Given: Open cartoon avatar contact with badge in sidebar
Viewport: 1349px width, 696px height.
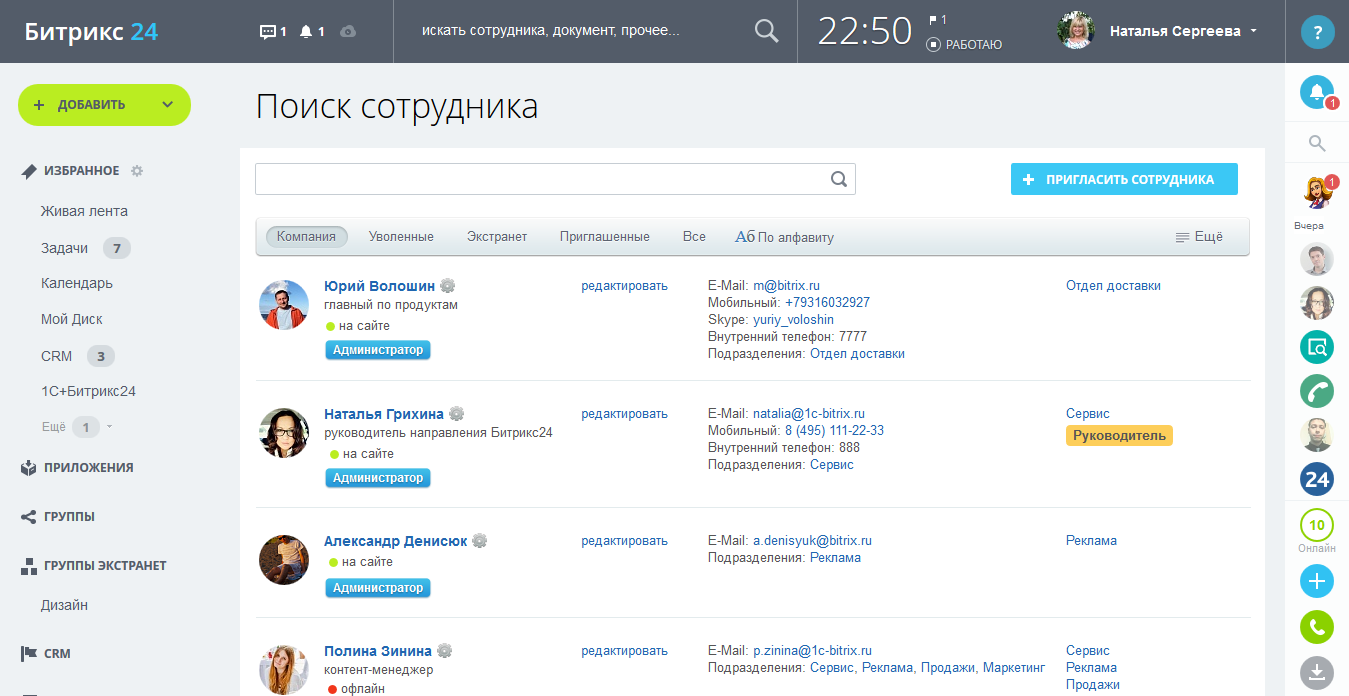Looking at the screenshot, I should click(1317, 191).
